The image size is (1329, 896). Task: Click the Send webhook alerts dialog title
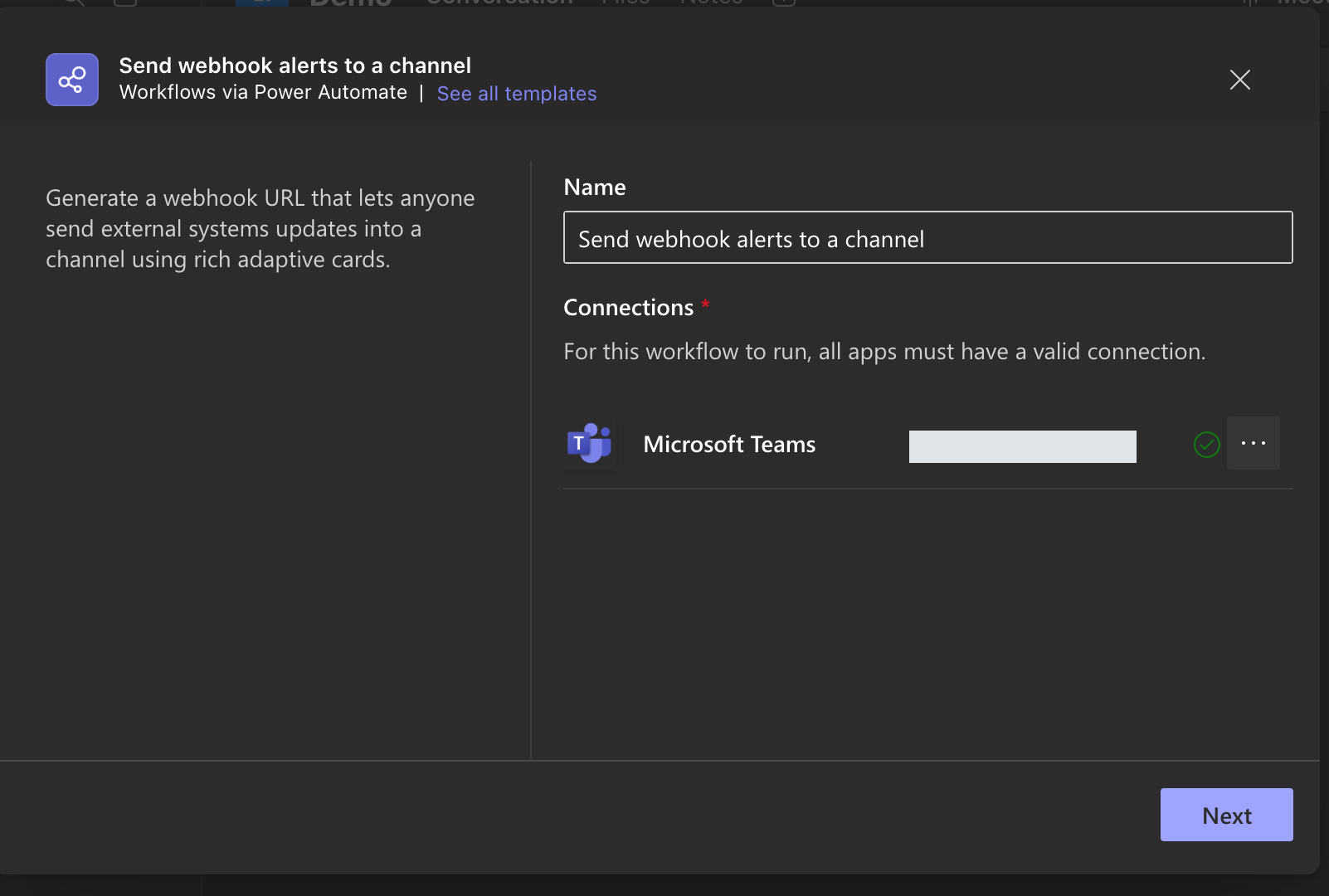click(x=295, y=66)
